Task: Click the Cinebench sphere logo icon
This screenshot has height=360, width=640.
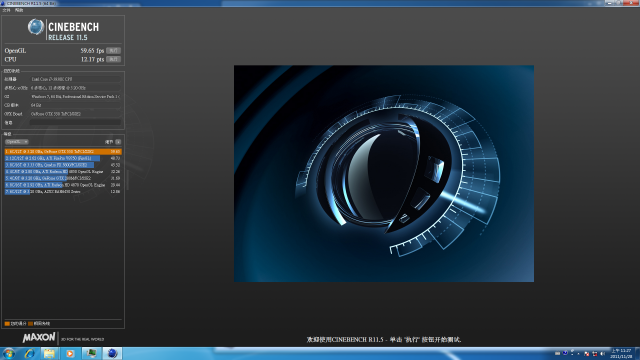Action: click(x=36, y=27)
